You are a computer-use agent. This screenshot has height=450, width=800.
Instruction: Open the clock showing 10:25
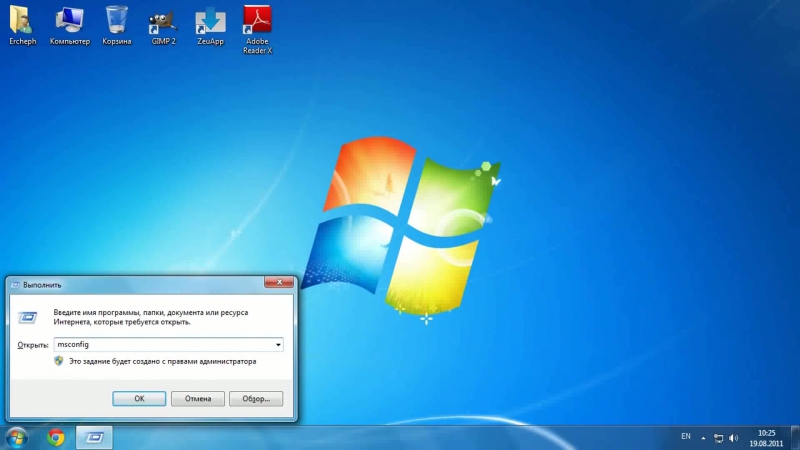[766, 438]
